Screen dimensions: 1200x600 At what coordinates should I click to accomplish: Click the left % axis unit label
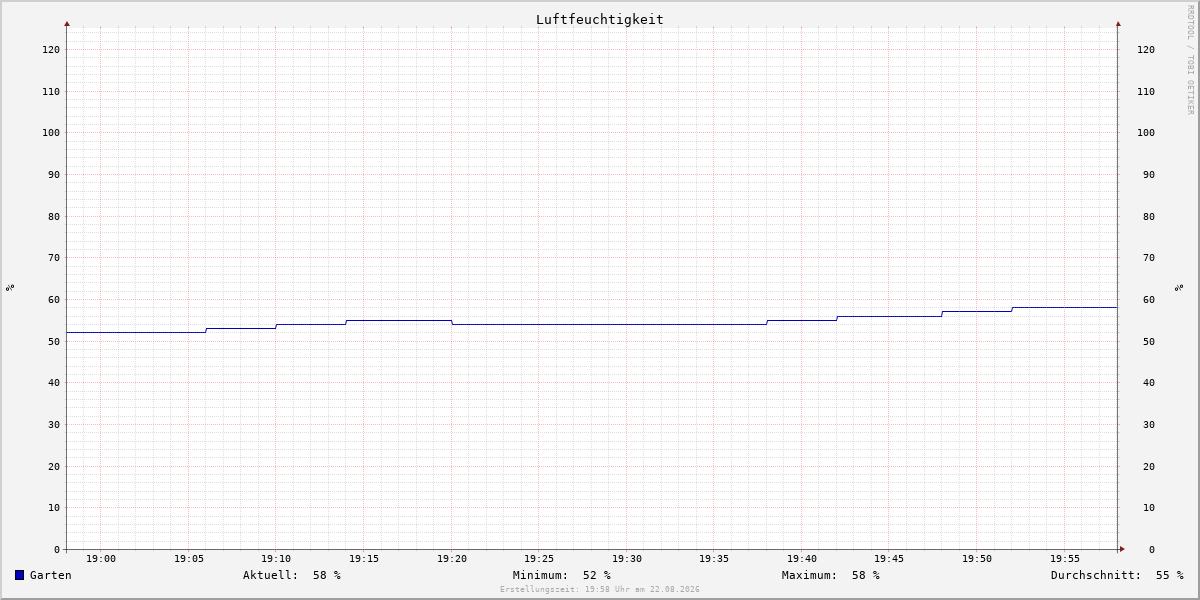click(9, 287)
